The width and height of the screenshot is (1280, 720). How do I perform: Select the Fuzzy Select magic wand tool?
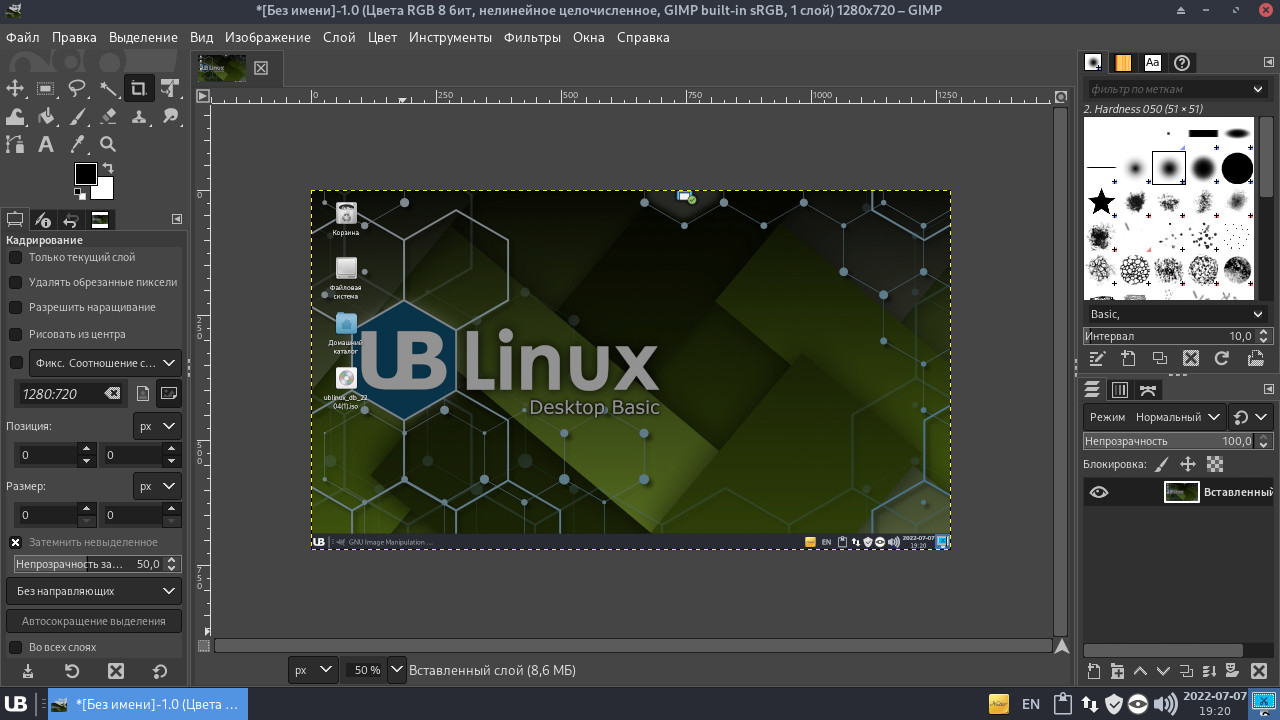pos(108,88)
